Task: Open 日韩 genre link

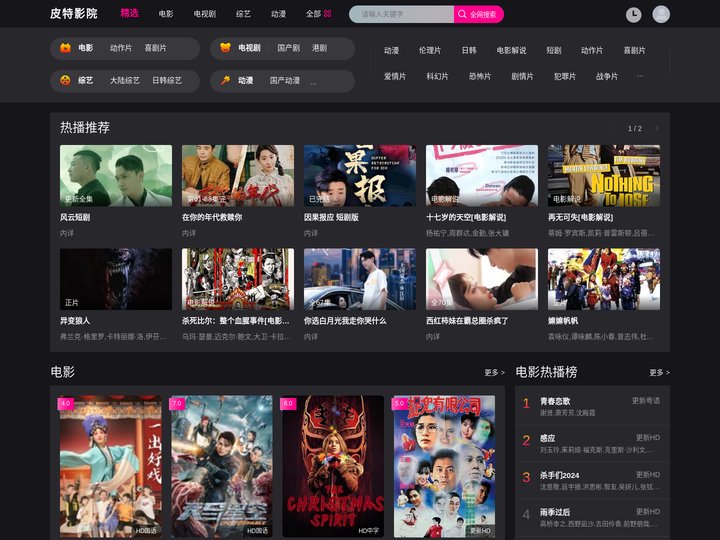Action: tap(469, 51)
